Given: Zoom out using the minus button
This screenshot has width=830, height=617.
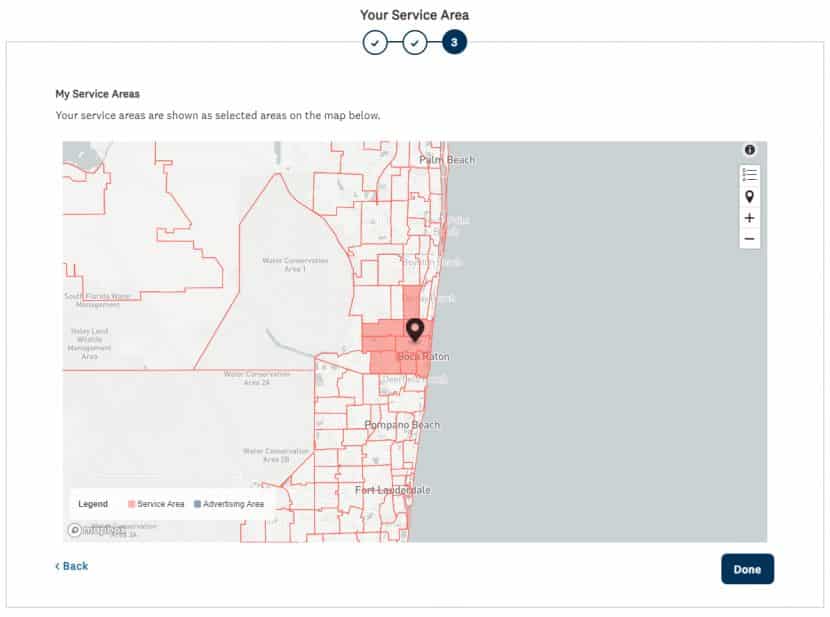Looking at the screenshot, I should (749, 239).
